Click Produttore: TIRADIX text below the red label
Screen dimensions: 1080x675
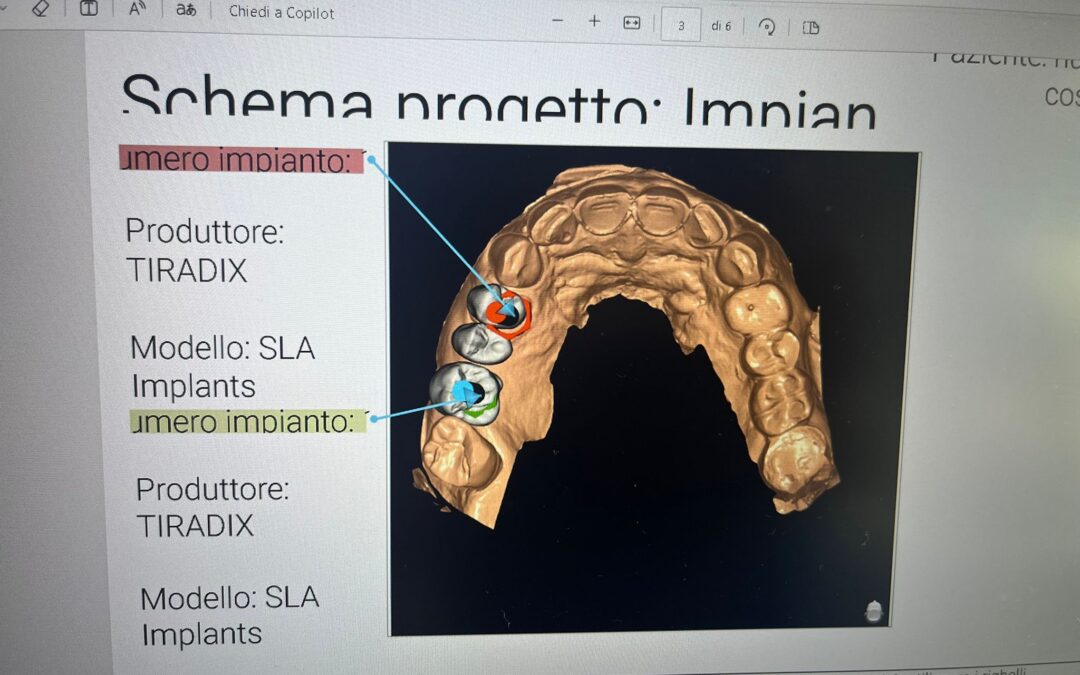tap(204, 250)
